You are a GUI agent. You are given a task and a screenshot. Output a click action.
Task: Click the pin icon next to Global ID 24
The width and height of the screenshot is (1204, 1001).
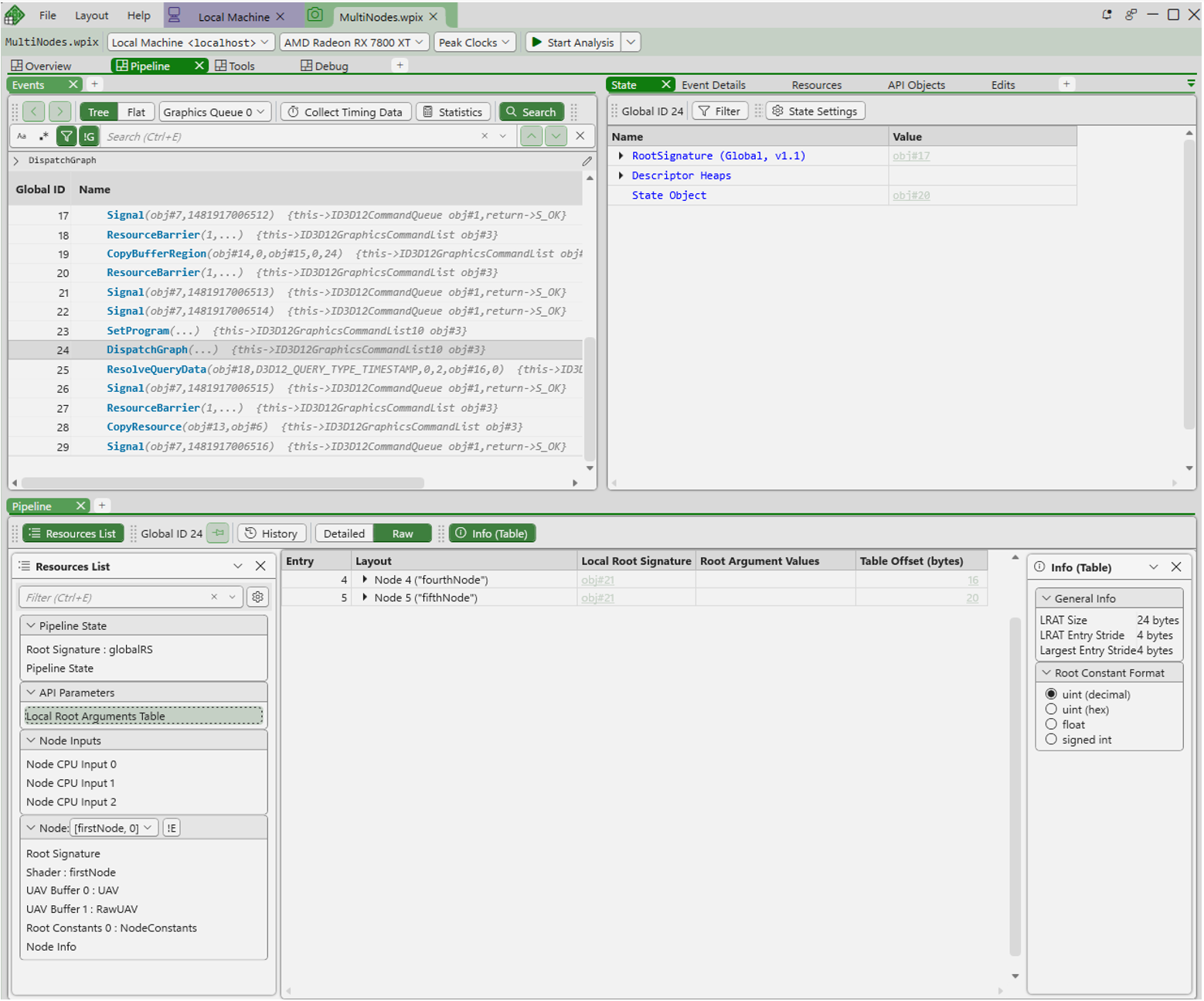click(219, 533)
